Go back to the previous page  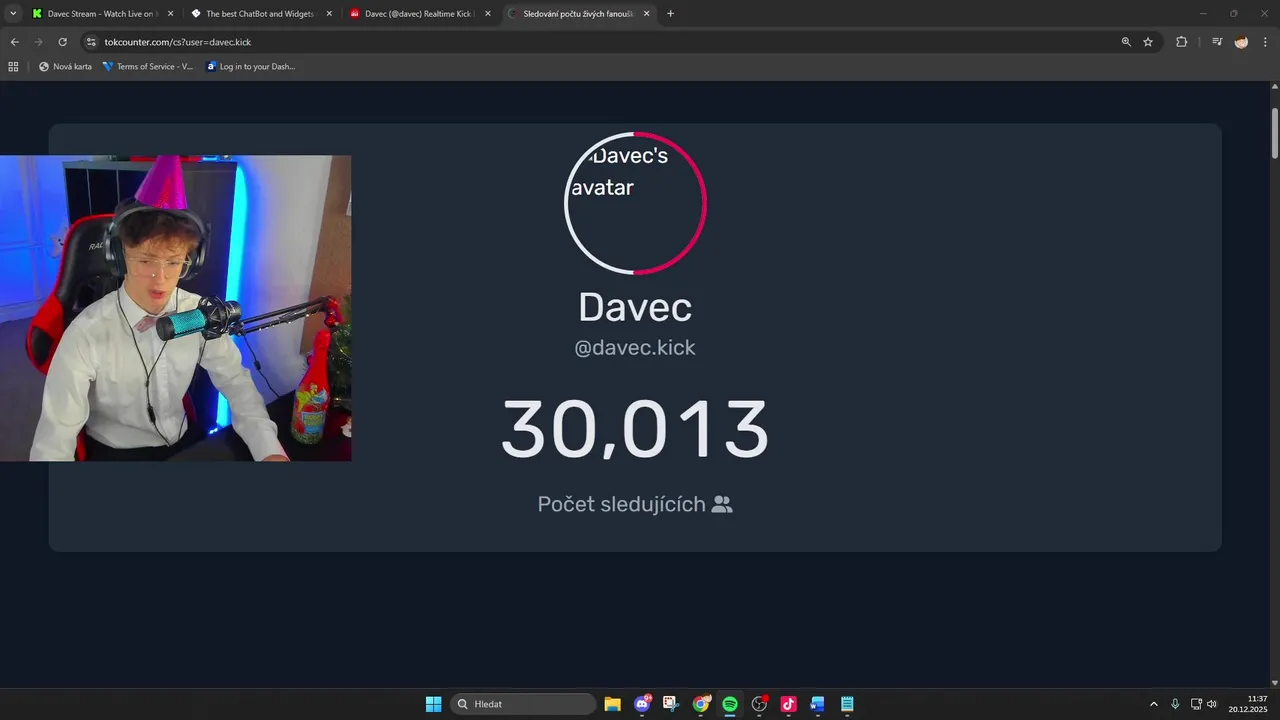(x=14, y=42)
